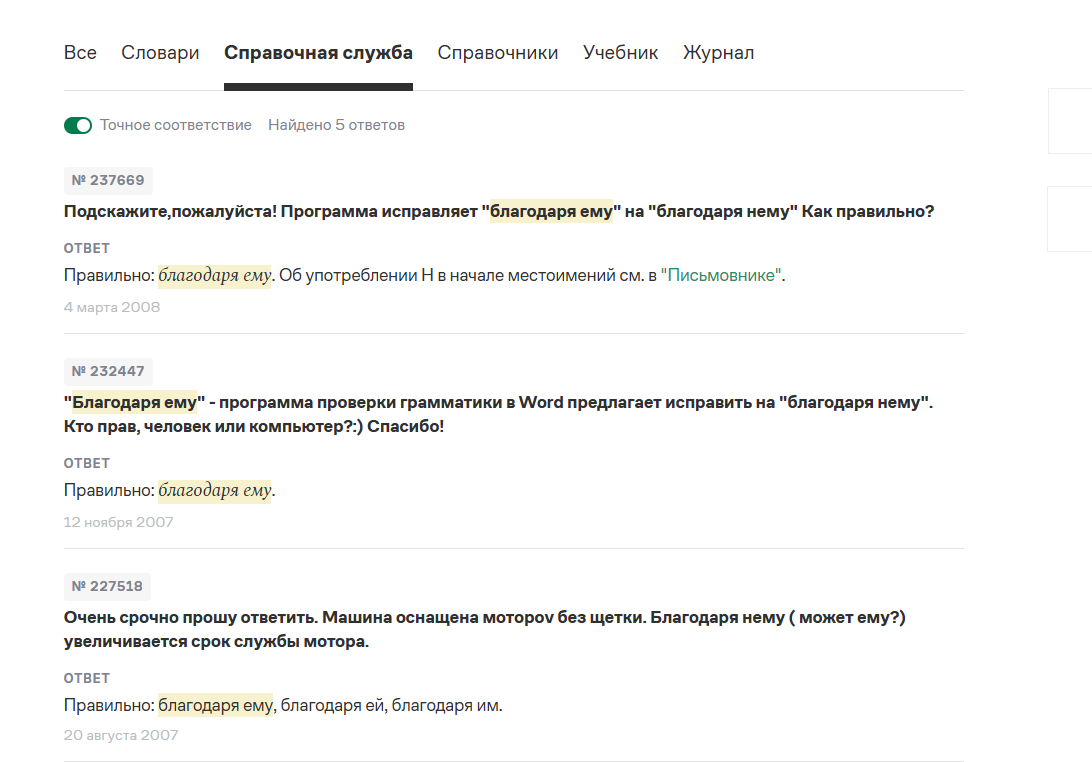Screen dimensions: 1092x762
Task: Open the Журнал tab
Action: click(719, 53)
